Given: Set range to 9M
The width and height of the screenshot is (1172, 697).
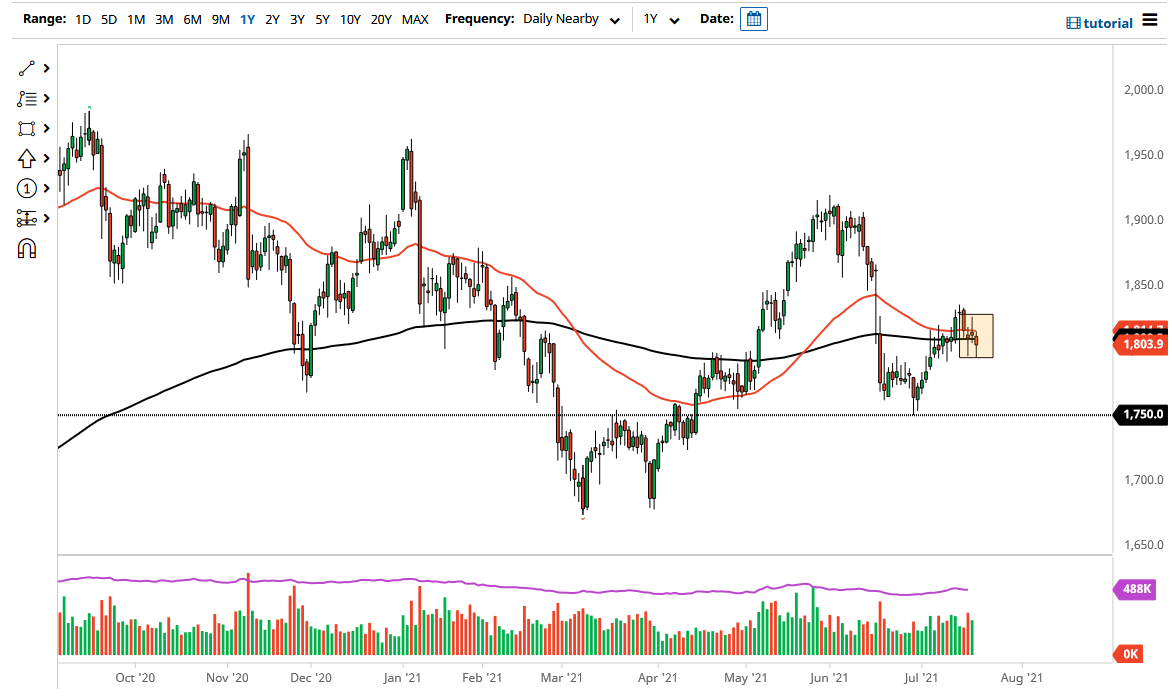Looking at the screenshot, I should (x=220, y=19).
